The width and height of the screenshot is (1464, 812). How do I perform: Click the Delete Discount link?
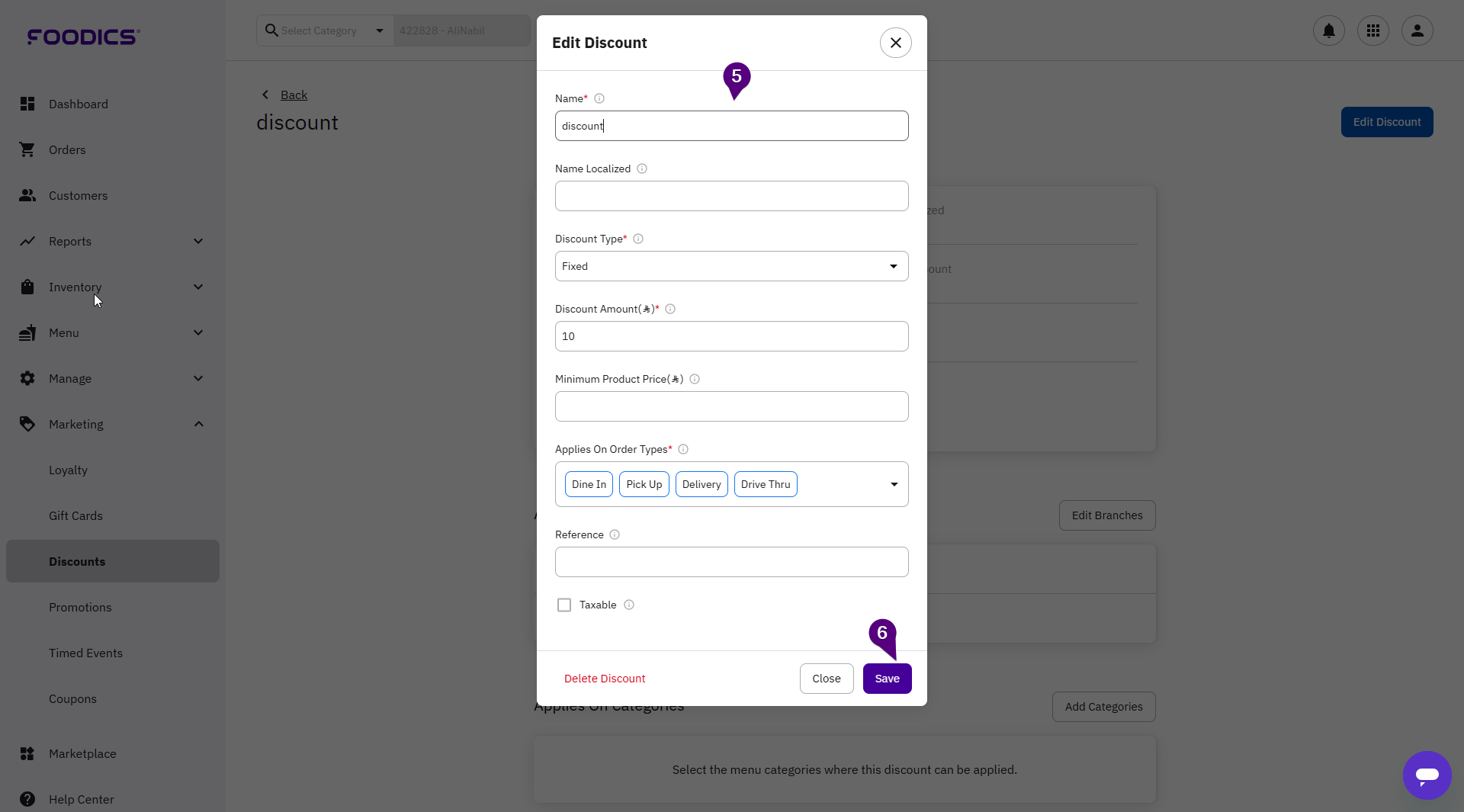pos(605,679)
